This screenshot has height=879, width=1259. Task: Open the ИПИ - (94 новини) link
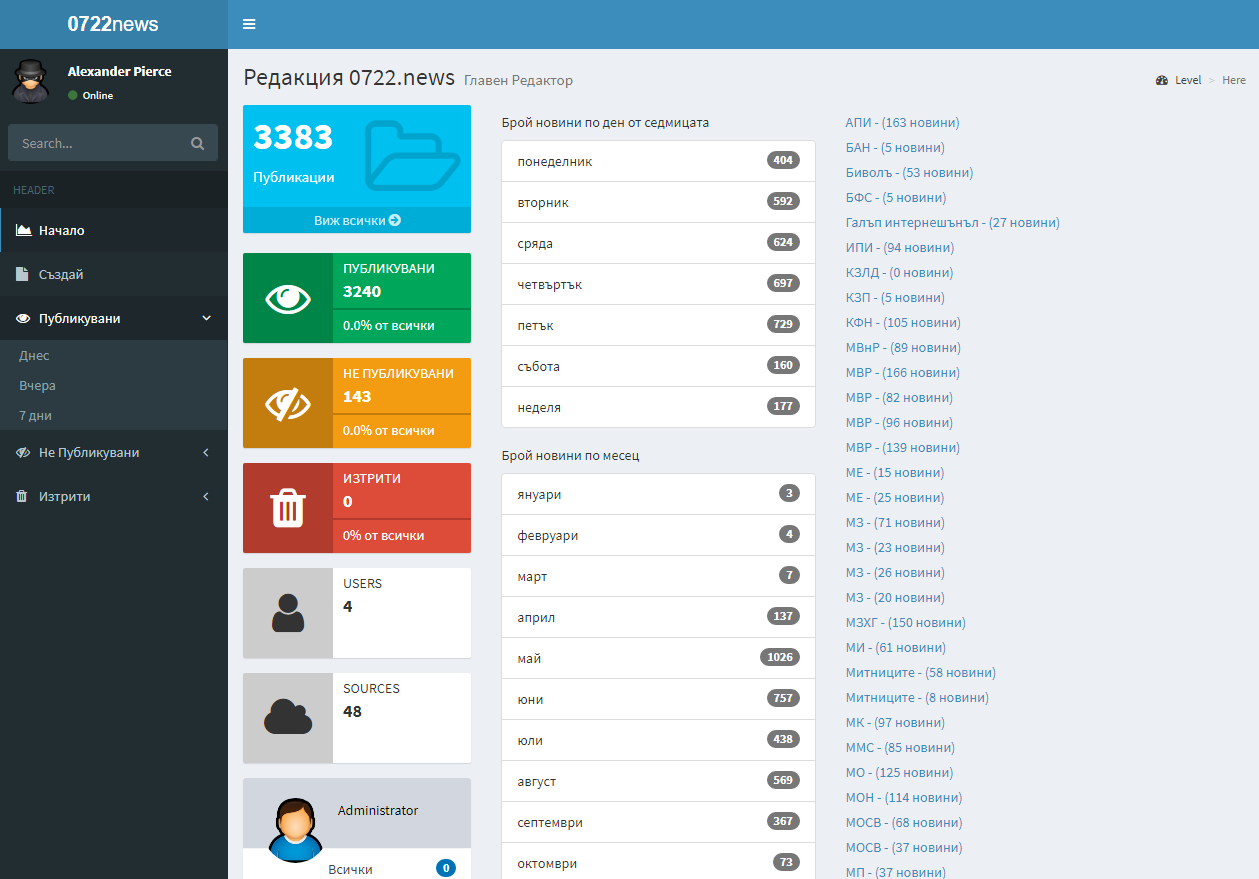(900, 247)
